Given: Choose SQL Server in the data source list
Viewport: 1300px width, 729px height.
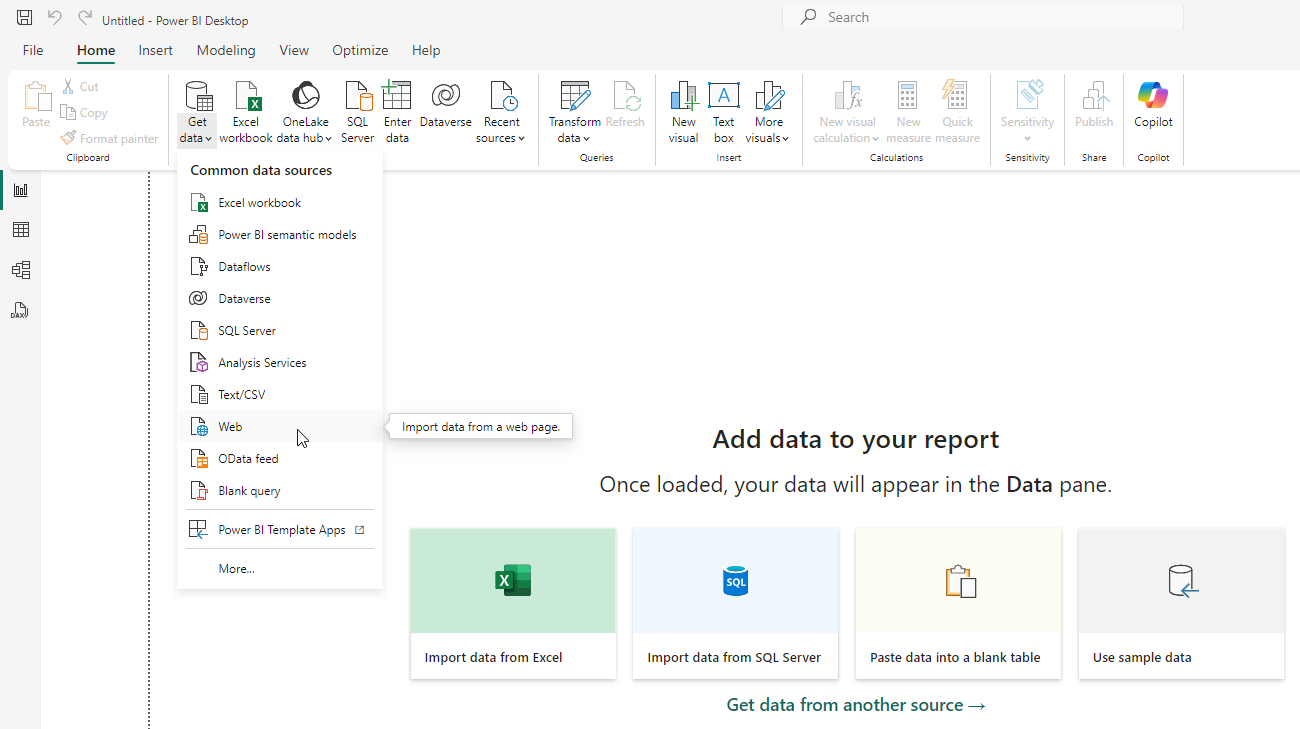Looking at the screenshot, I should click(280, 331).
